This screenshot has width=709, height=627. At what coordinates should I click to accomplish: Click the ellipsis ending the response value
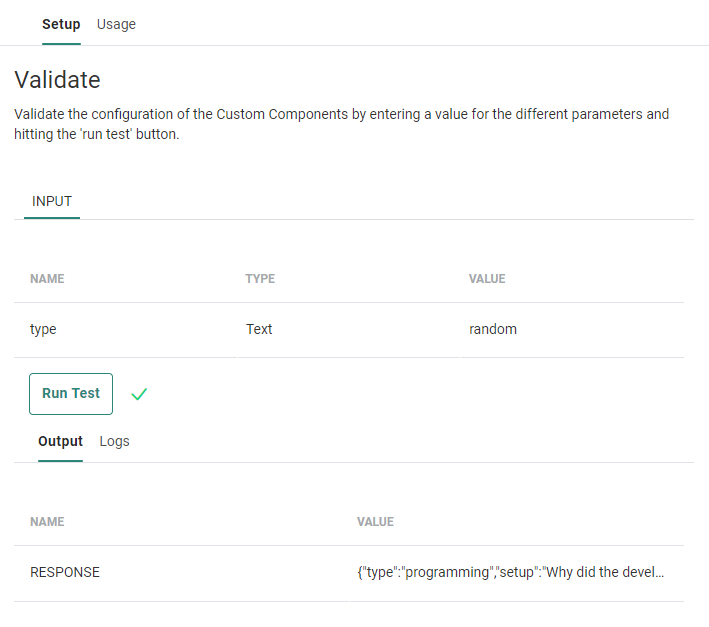pos(657,573)
